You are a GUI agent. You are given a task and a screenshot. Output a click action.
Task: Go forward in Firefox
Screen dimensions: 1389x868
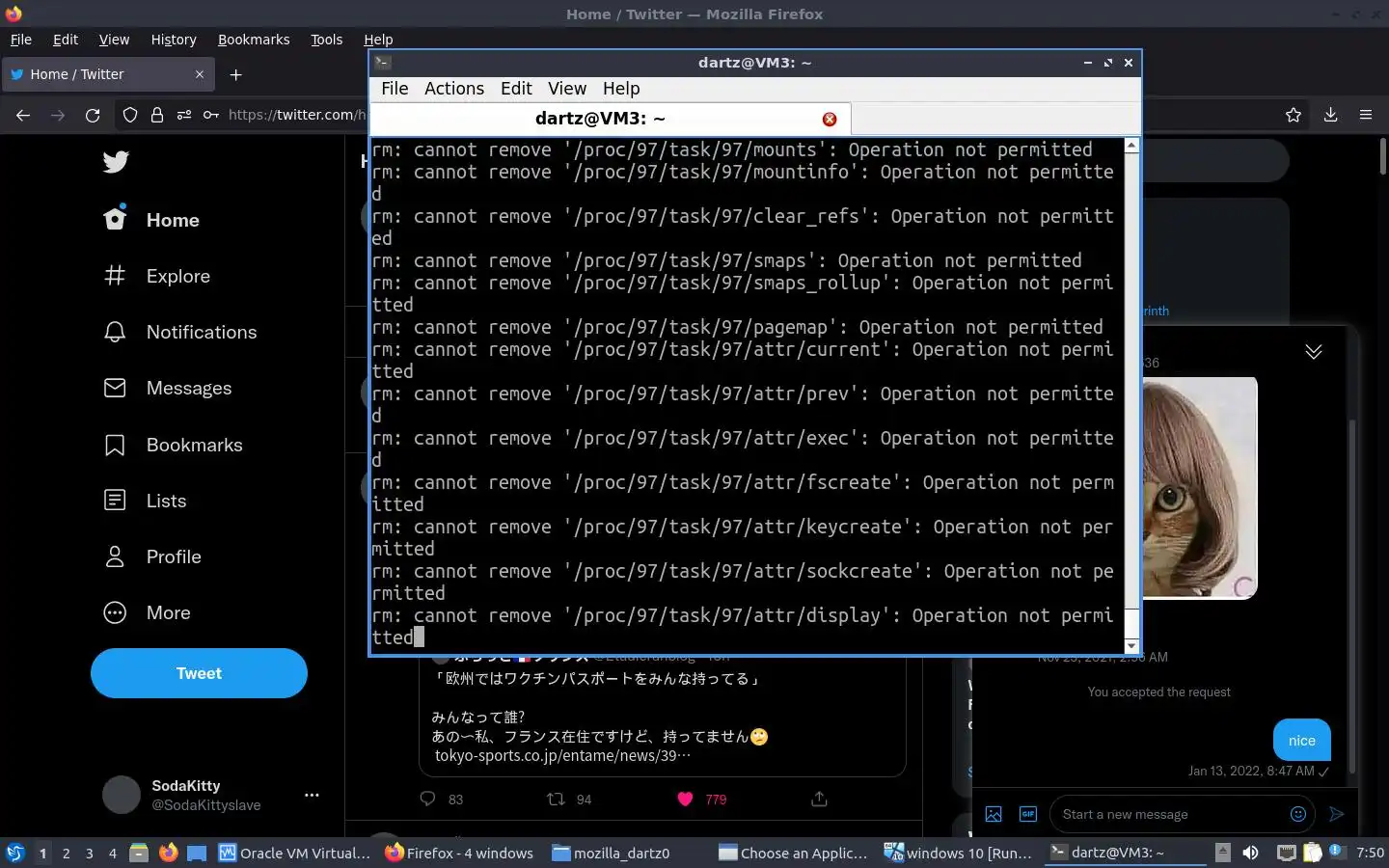pos(58,115)
